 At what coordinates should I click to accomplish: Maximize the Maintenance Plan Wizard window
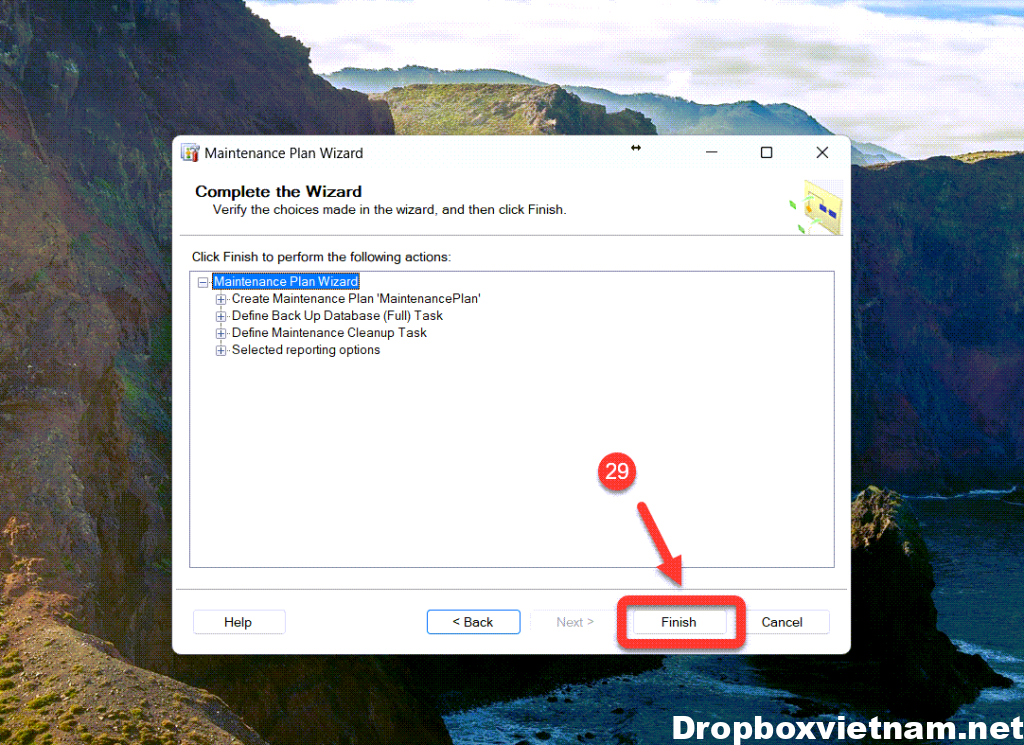tap(766, 153)
